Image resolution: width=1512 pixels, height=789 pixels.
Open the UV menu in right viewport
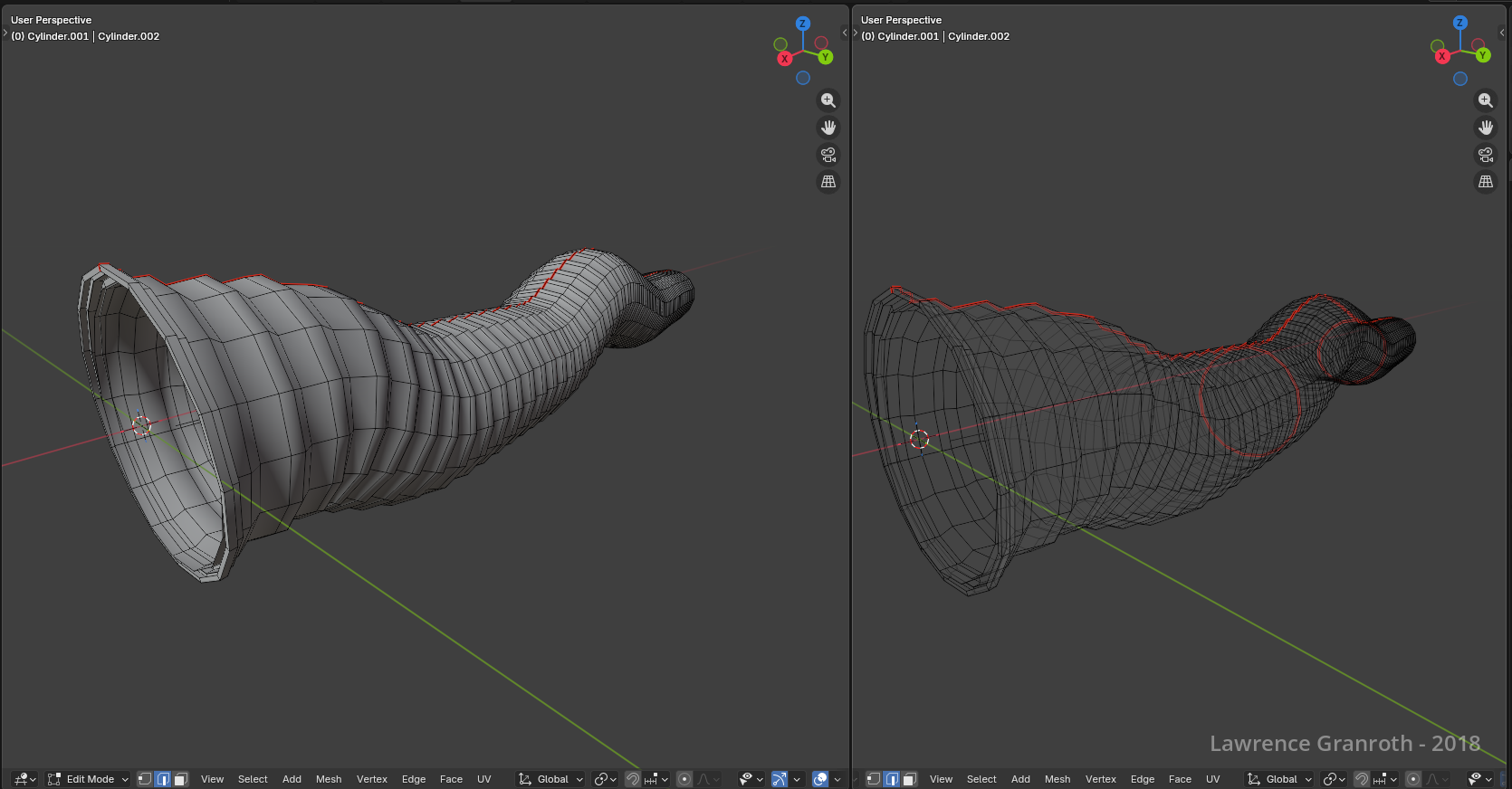pos(1212,779)
